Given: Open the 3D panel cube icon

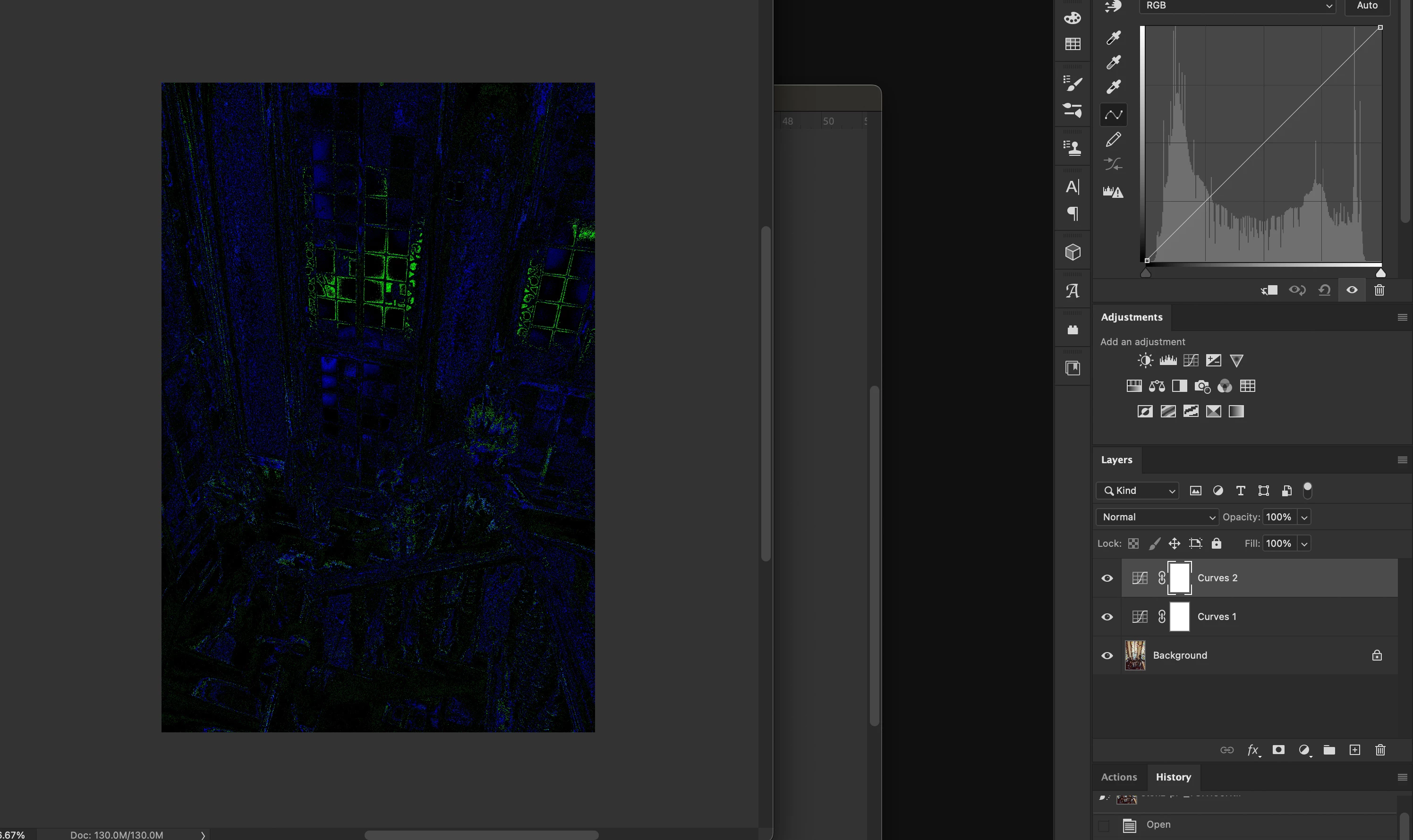Looking at the screenshot, I should point(1073,253).
